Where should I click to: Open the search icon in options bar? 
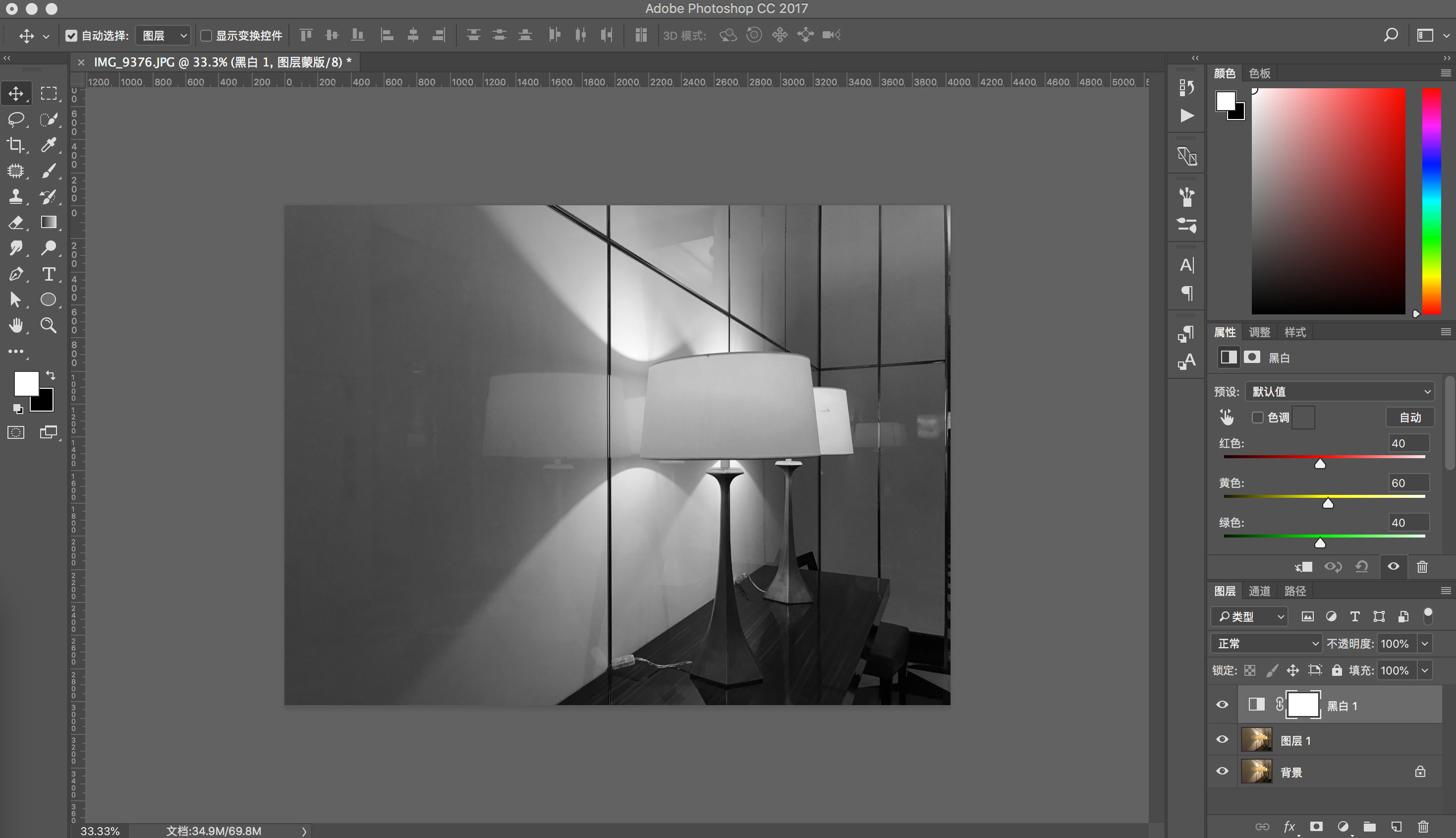tap(1391, 35)
